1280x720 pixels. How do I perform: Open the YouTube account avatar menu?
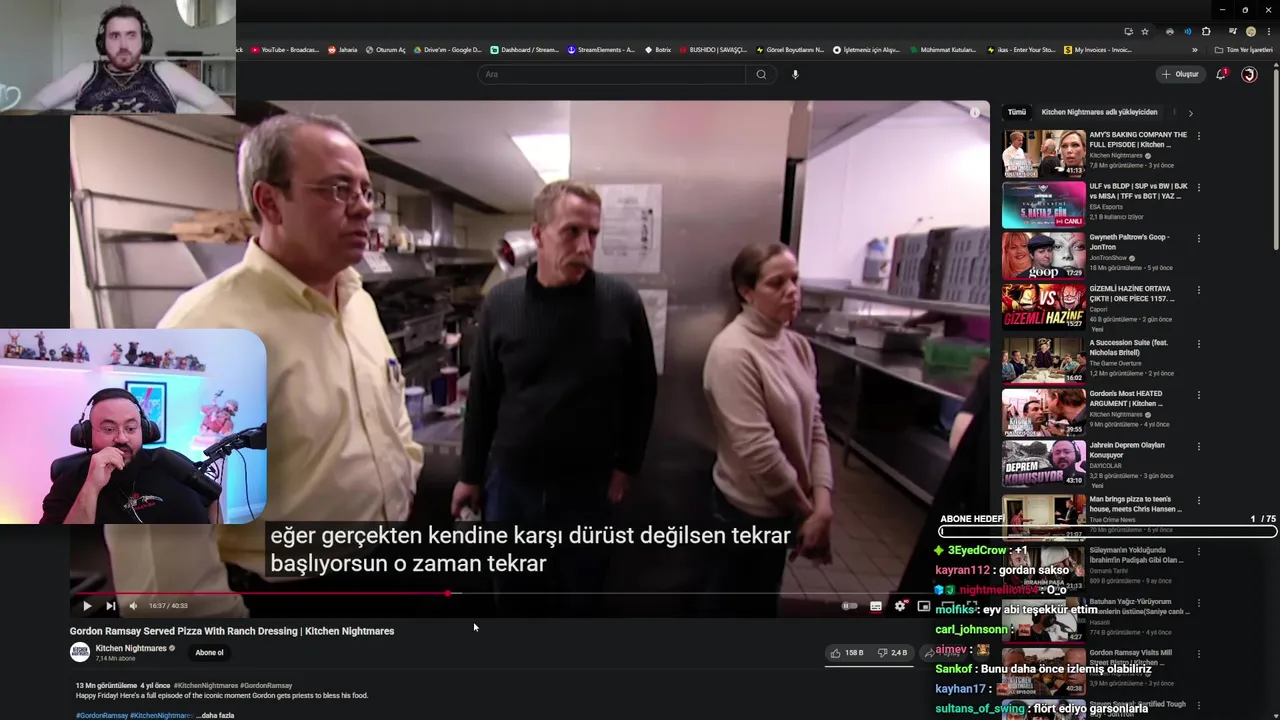click(x=1249, y=74)
